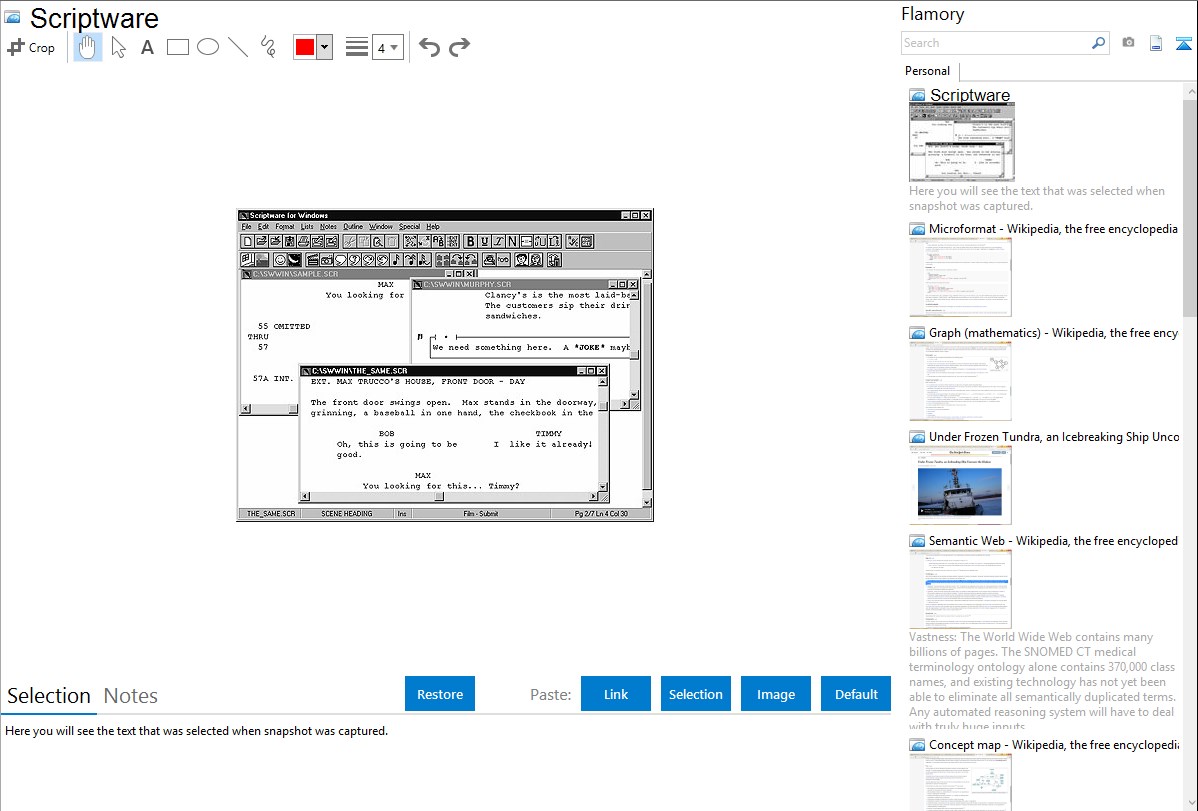Image resolution: width=1198 pixels, height=811 pixels.
Task: Select the "Concept map - Wikipedia" title
Action: click(1053, 745)
